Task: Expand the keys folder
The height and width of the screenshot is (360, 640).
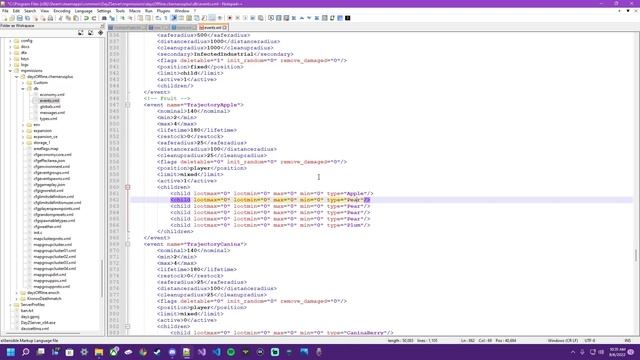Action: (10, 59)
